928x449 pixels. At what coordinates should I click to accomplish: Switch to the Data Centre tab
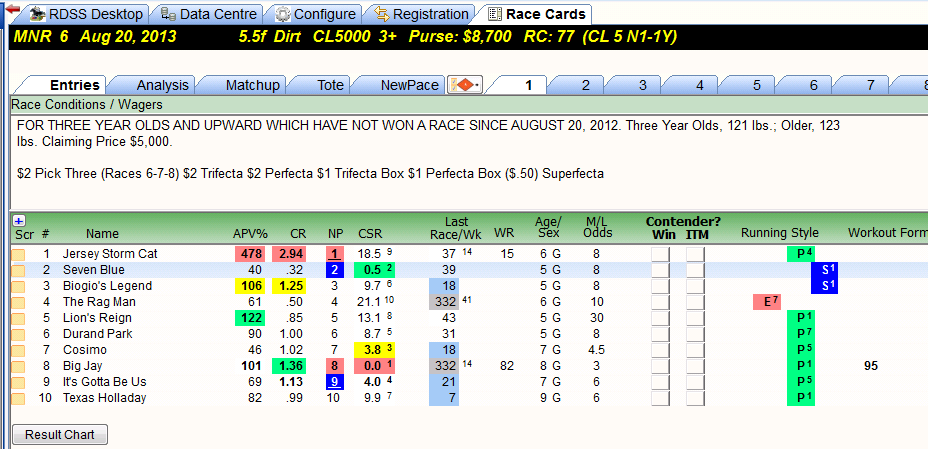point(210,14)
